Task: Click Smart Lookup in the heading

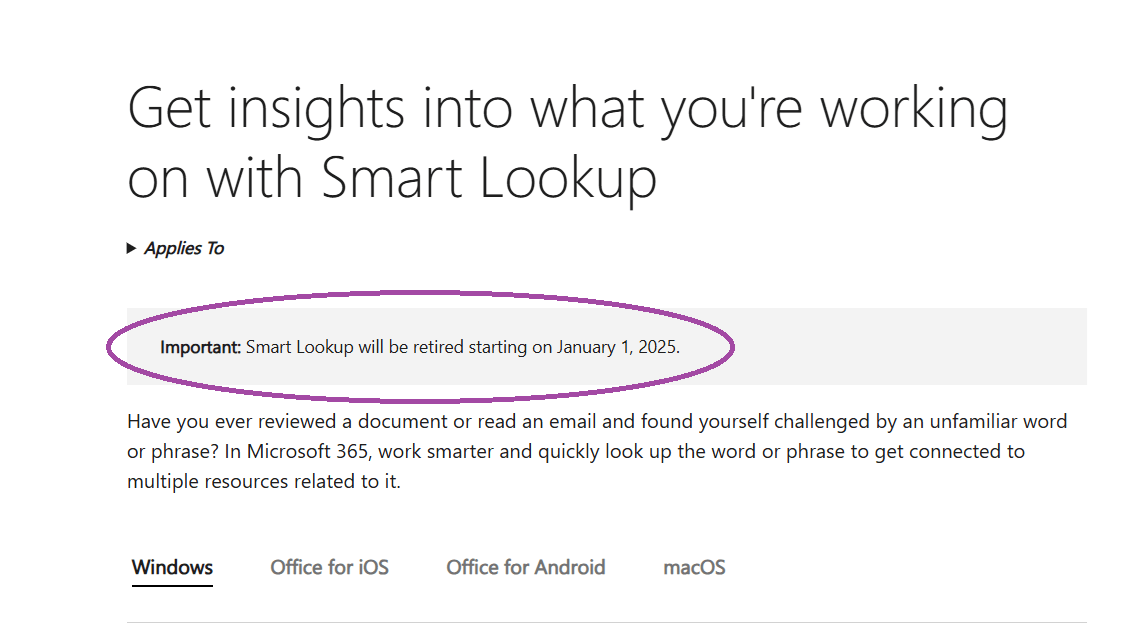Action: point(490,178)
